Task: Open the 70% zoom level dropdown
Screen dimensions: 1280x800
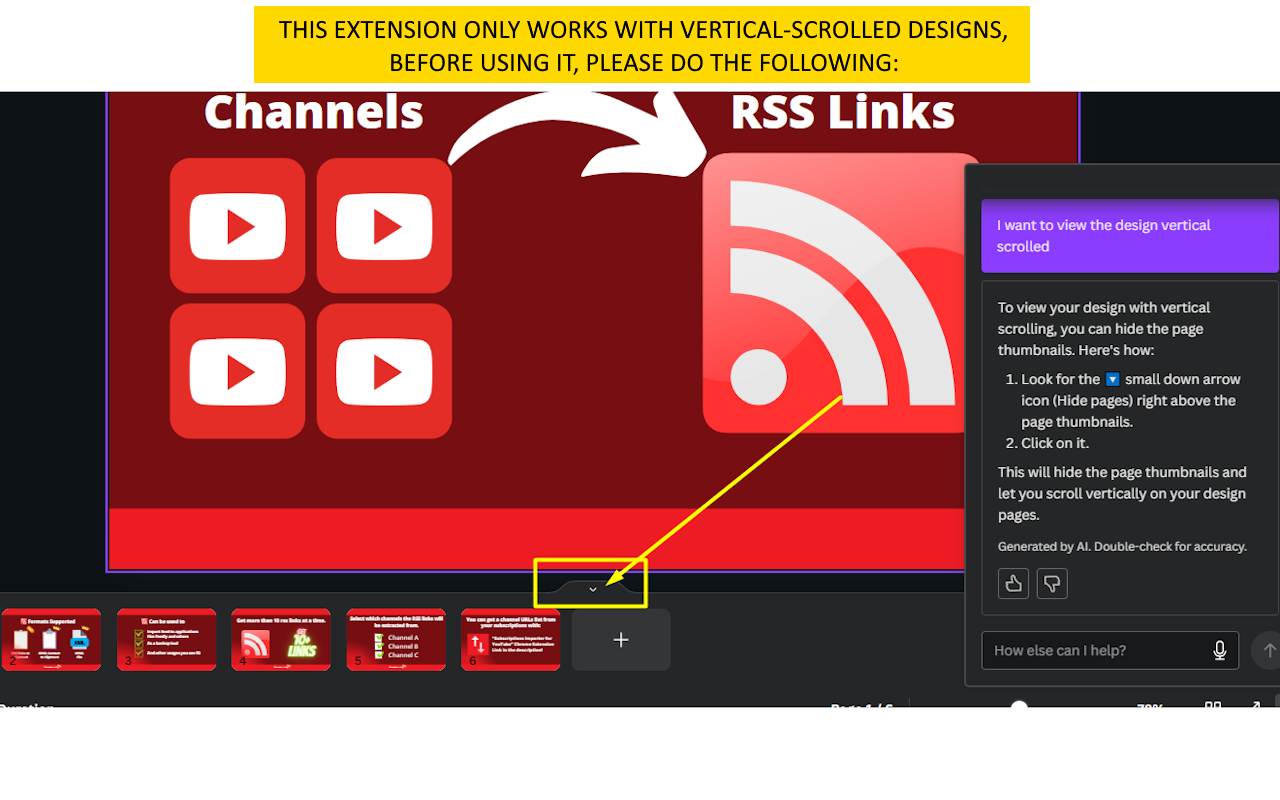Action: [1148, 708]
